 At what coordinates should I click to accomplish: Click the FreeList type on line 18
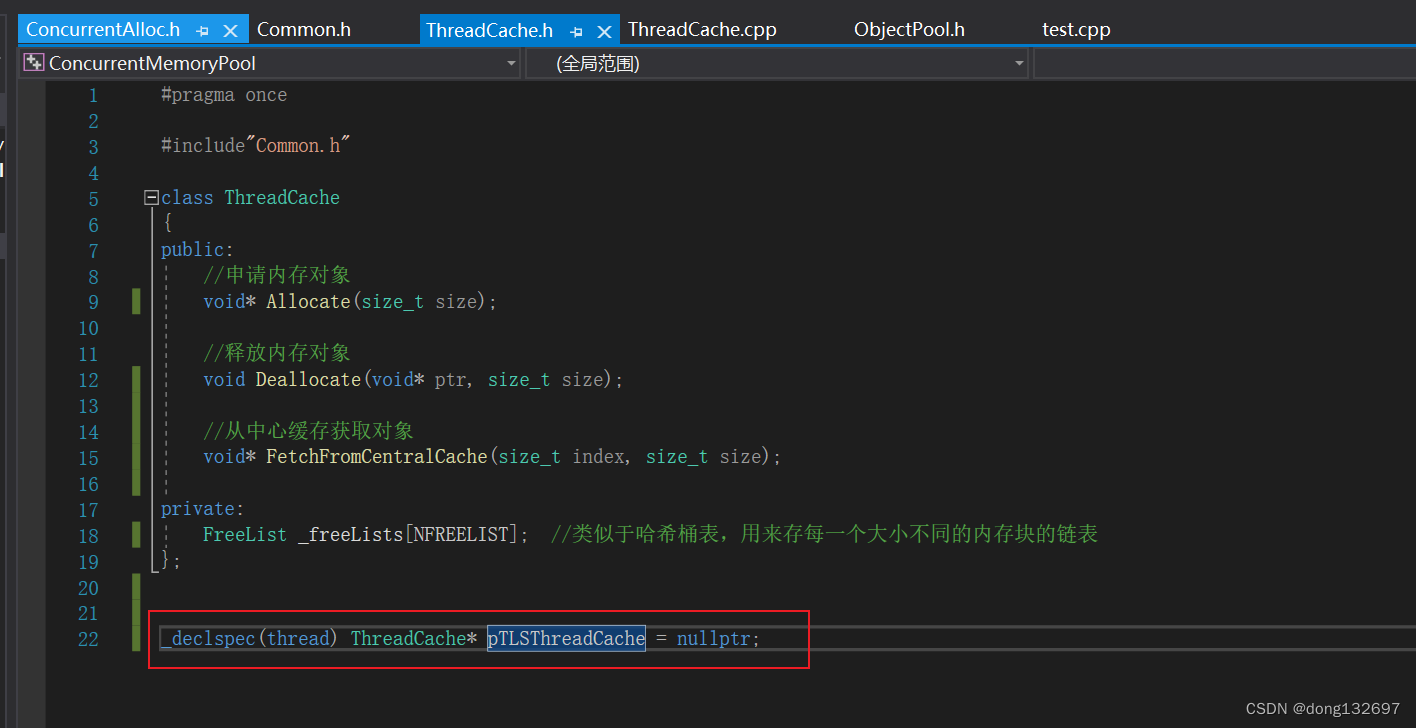coord(245,535)
